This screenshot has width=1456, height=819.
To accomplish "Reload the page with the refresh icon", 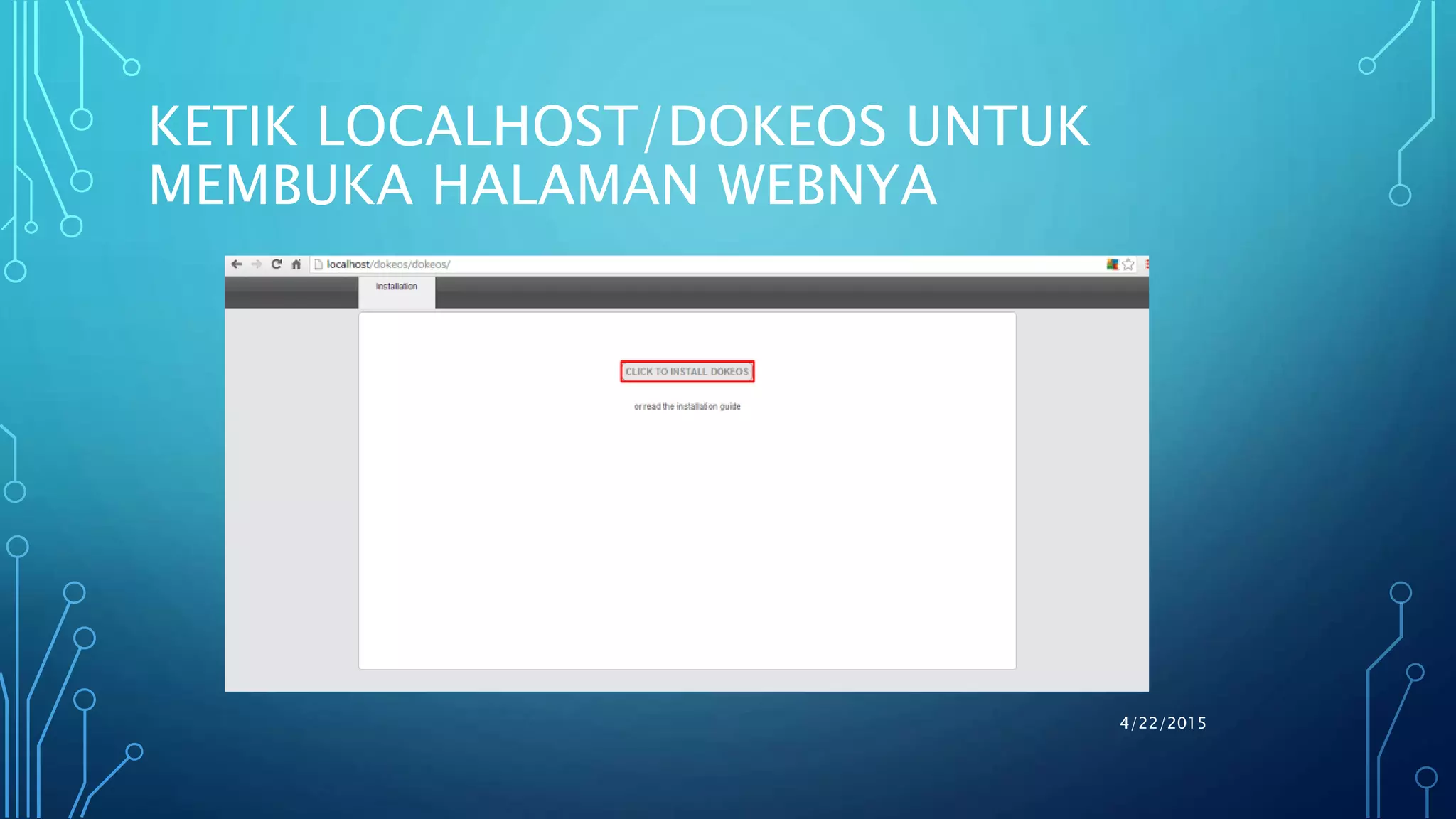I will pyautogui.click(x=277, y=264).
